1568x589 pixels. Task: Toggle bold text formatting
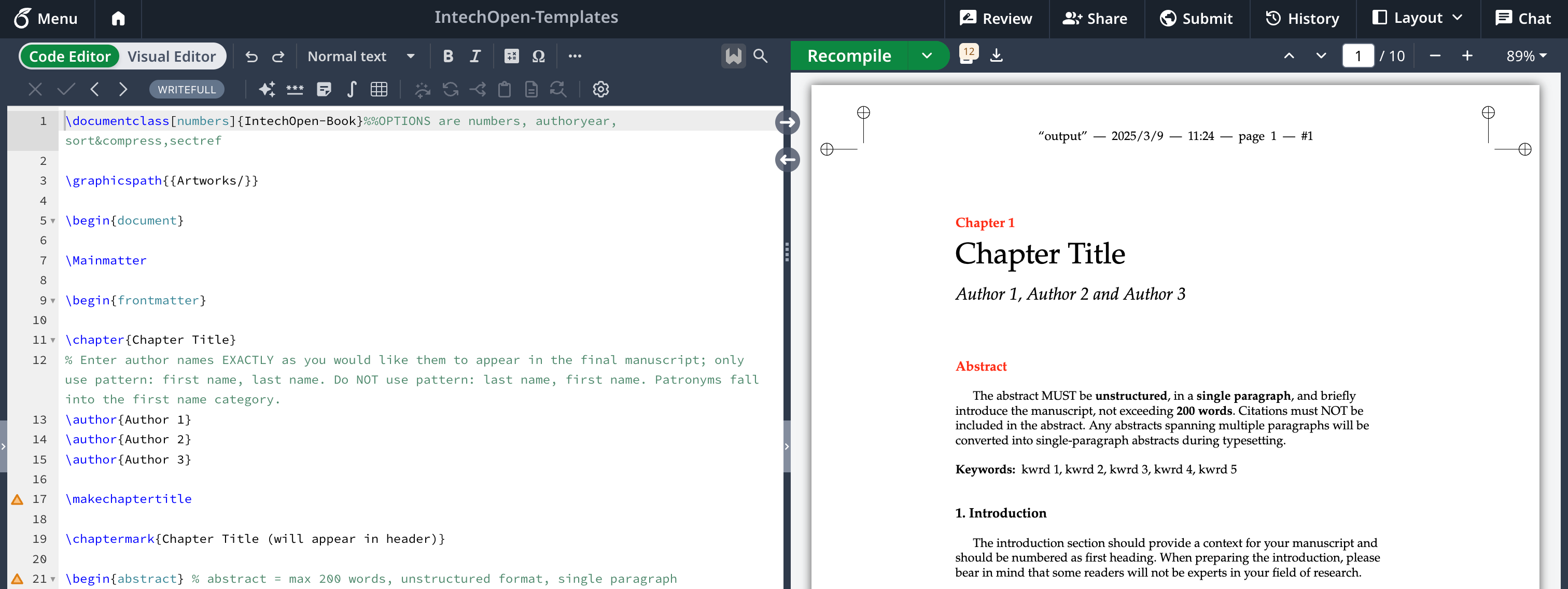point(447,56)
